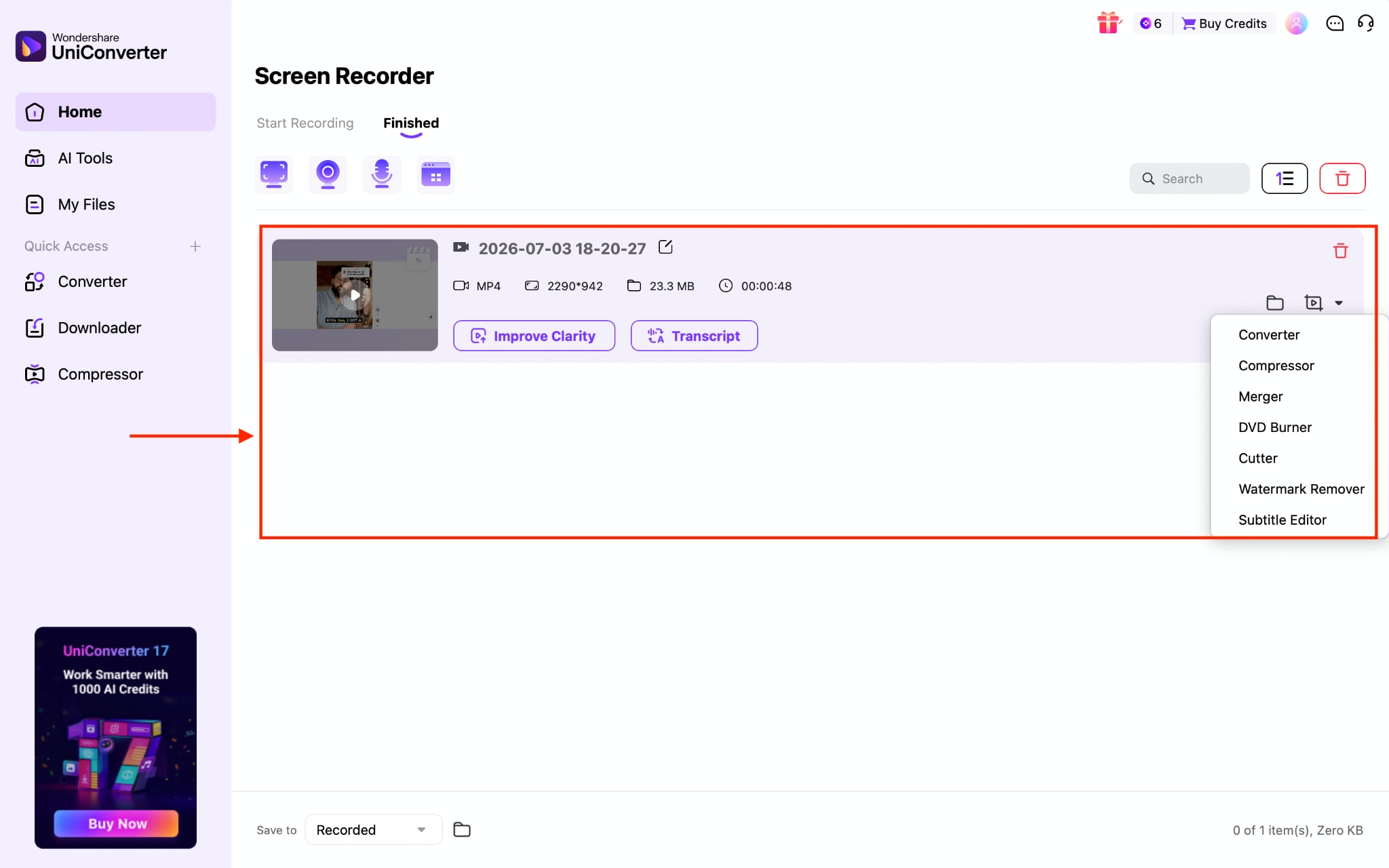This screenshot has width=1389, height=868.
Task: Click the 23.3 MB file size value
Action: (x=672, y=286)
